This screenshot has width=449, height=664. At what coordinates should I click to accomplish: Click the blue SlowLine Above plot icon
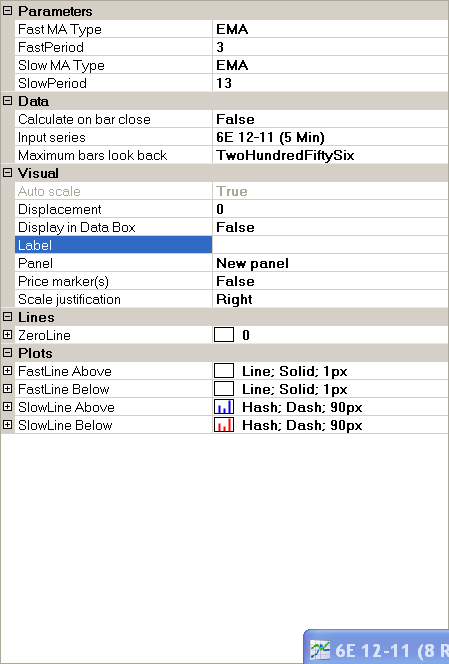tap(224, 407)
